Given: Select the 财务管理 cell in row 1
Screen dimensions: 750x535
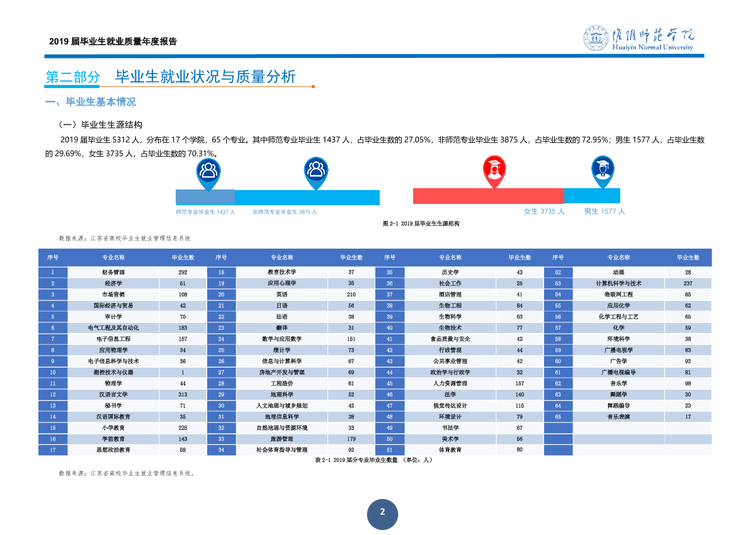Looking at the screenshot, I should point(113,272).
